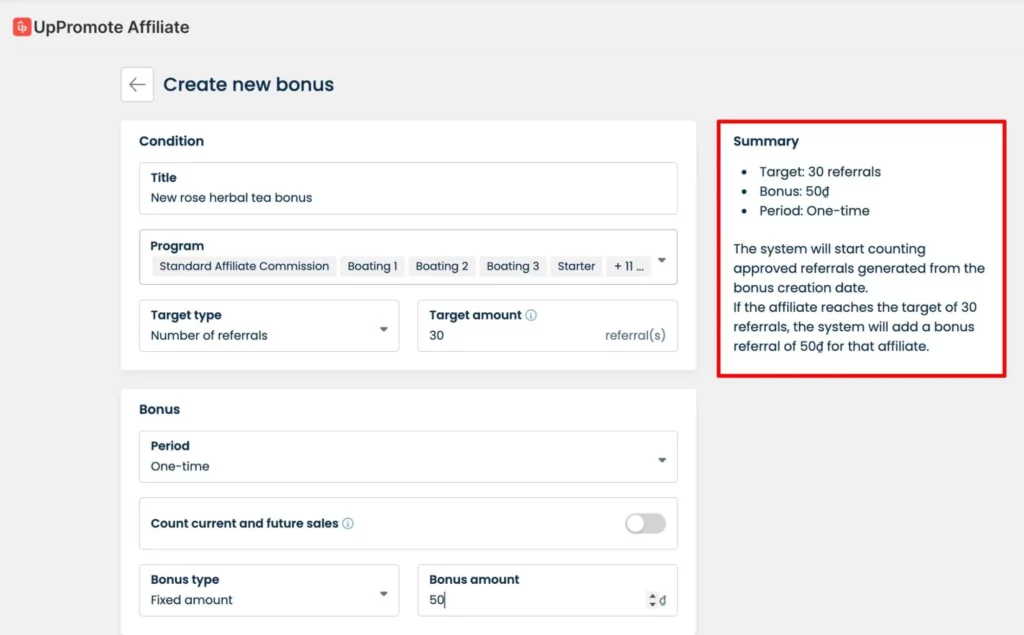Click the UpPromote Affiliate logo icon

(x=22, y=27)
